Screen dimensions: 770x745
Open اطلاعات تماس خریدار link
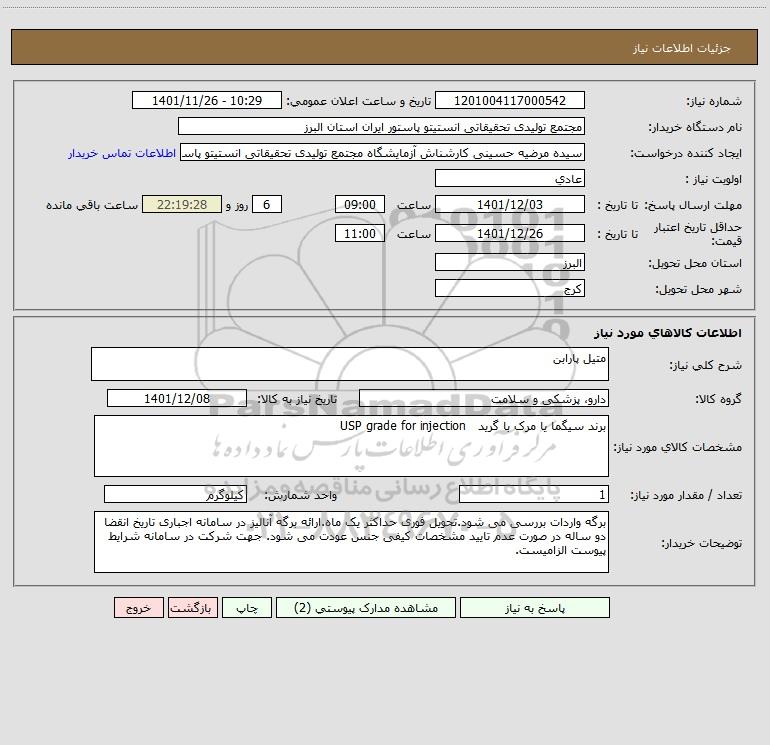click(x=122, y=153)
